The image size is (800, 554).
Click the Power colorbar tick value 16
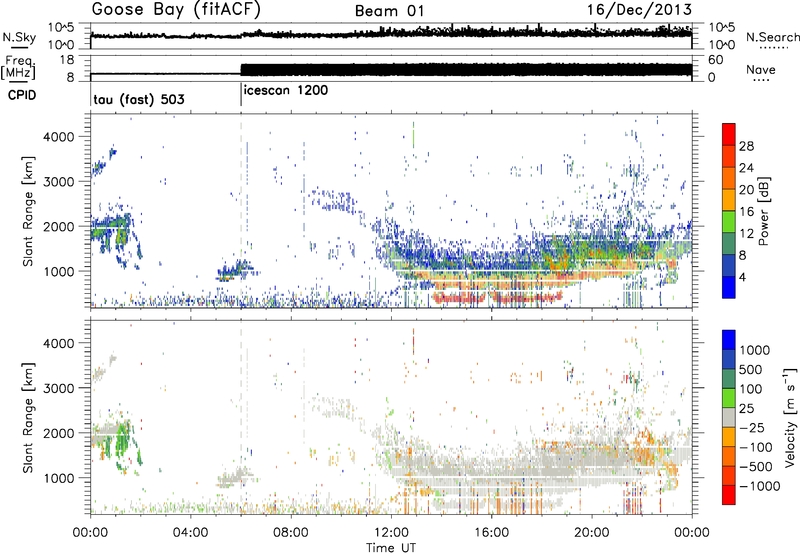point(746,212)
